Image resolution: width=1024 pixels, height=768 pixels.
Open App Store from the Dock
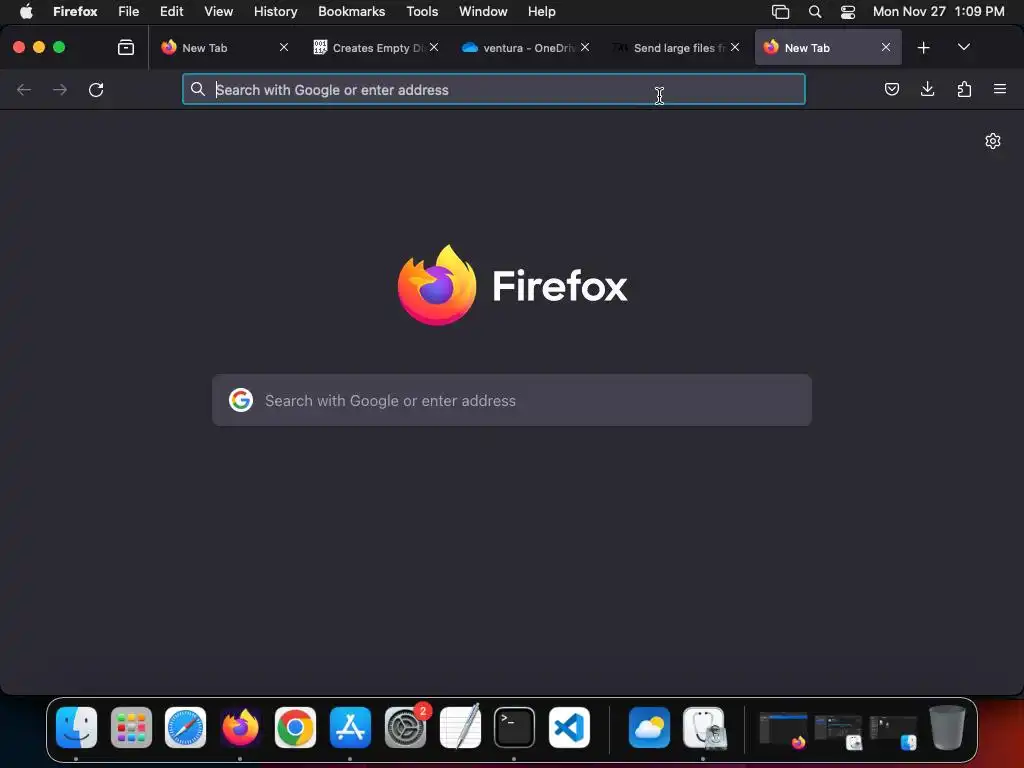[350, 727]
